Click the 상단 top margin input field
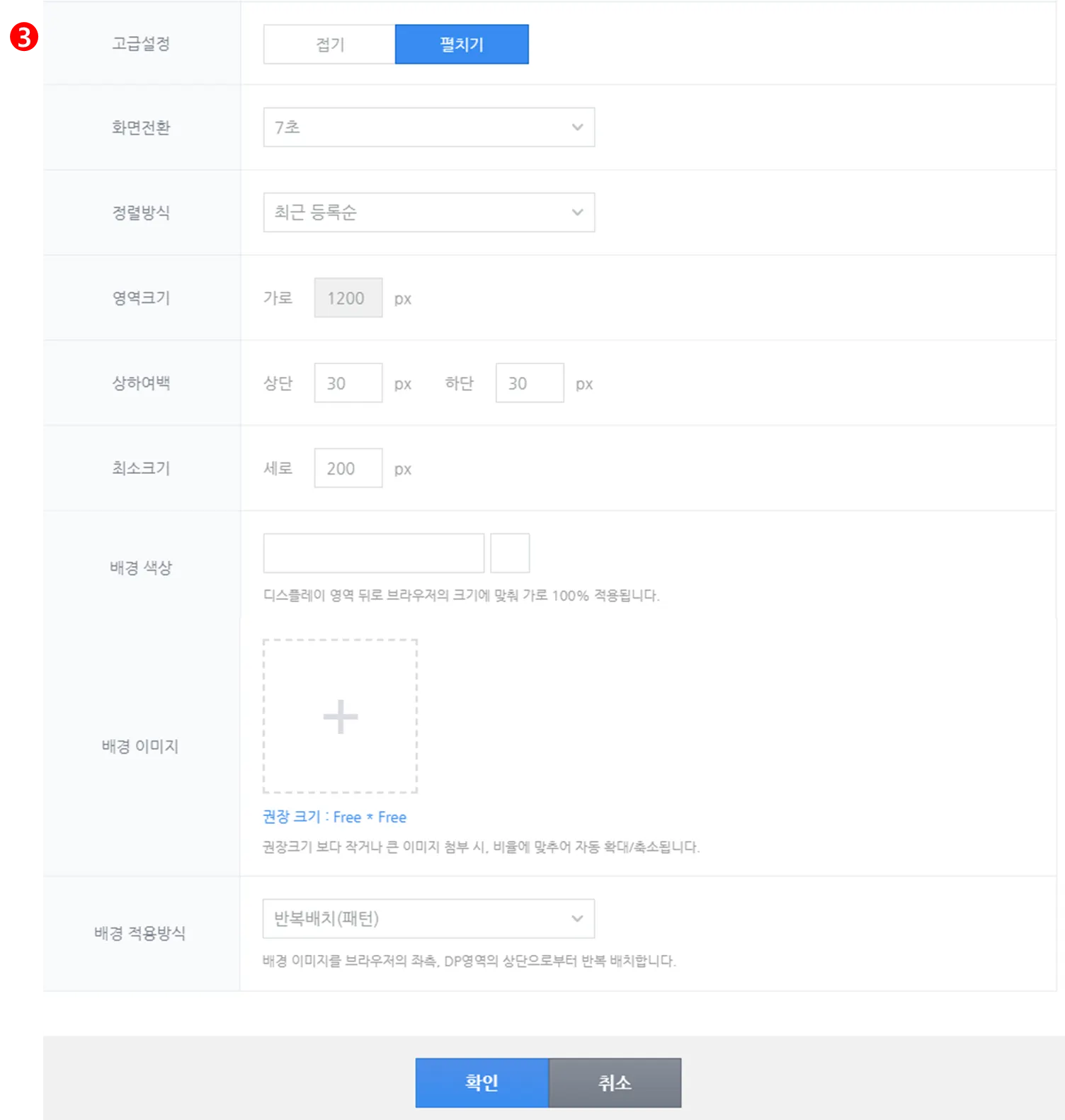Screen dimensions: 1065x1120 click(x=348, y=383)
